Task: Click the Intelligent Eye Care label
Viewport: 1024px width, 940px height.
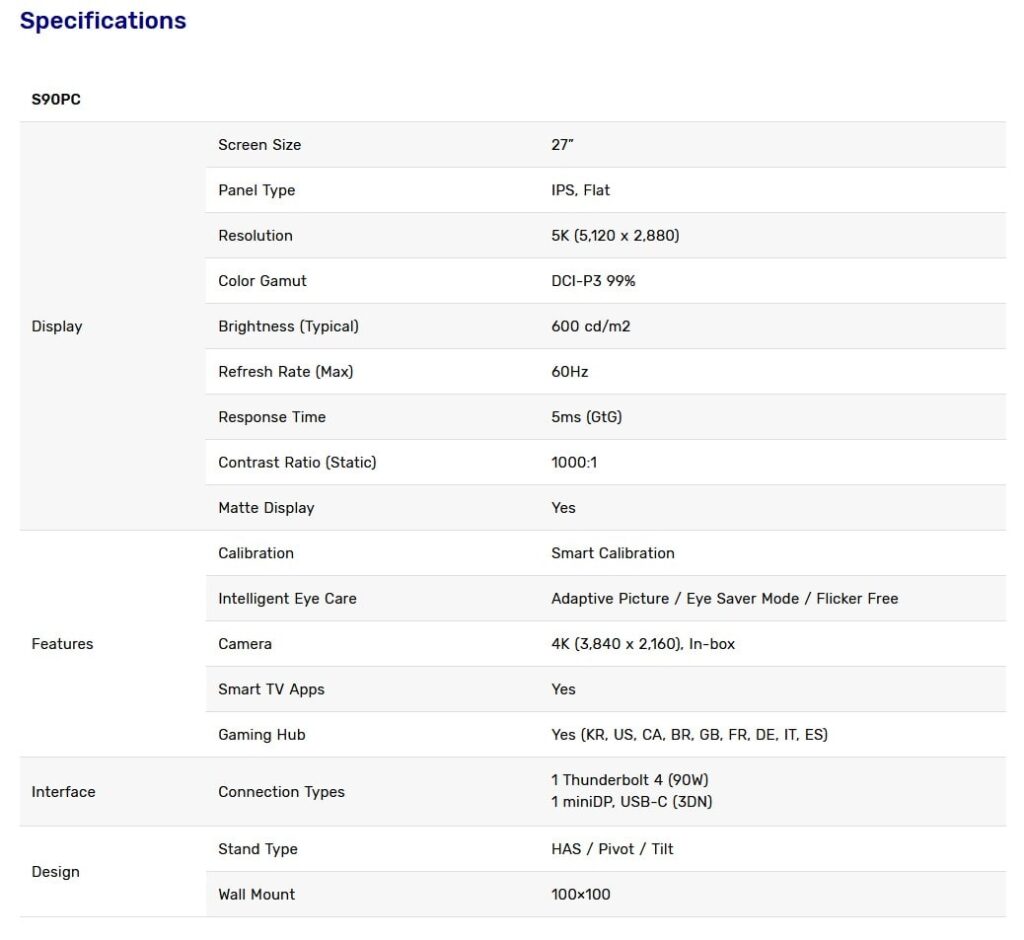Action: (287, 599)
